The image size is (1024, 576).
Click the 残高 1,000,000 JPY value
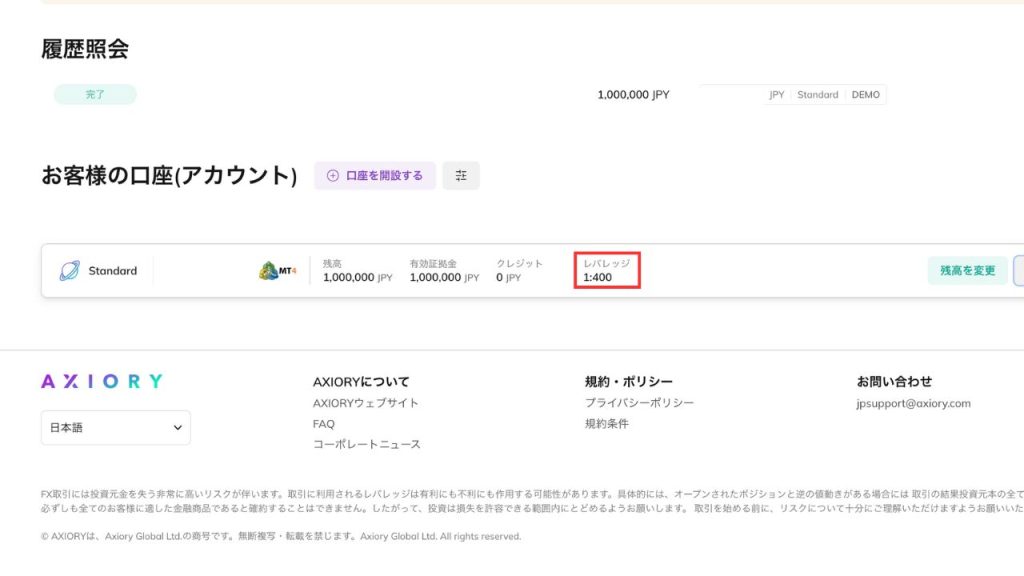(358, 278)
